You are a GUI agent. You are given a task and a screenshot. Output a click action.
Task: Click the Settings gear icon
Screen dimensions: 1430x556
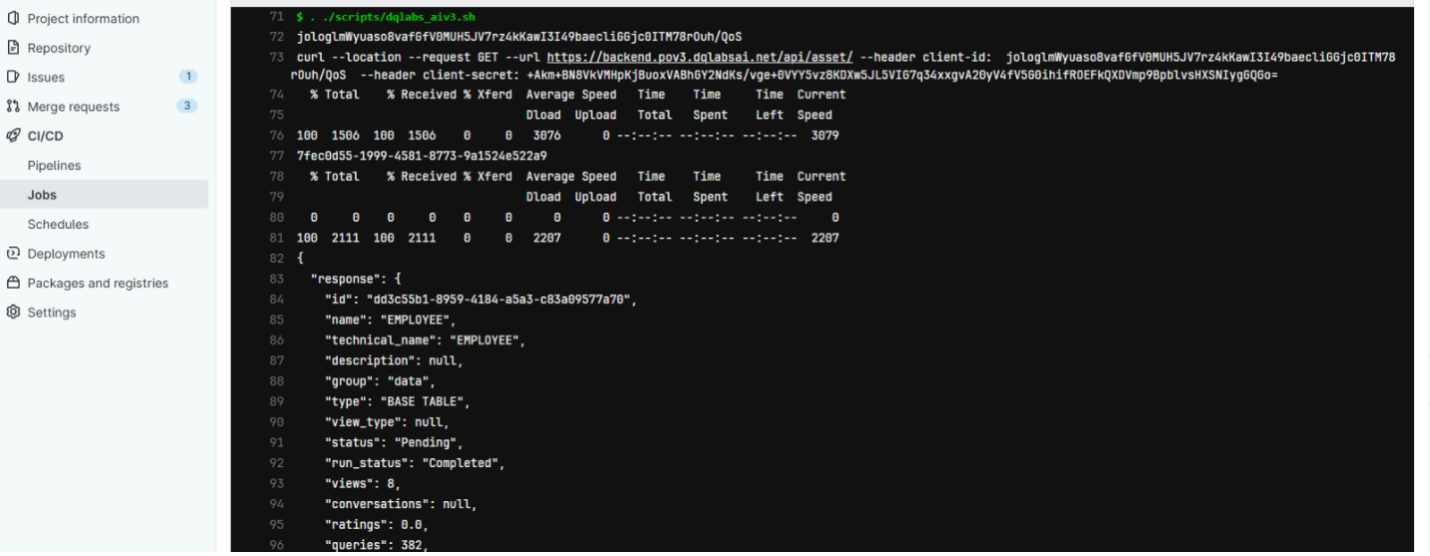tap(13, 312)
